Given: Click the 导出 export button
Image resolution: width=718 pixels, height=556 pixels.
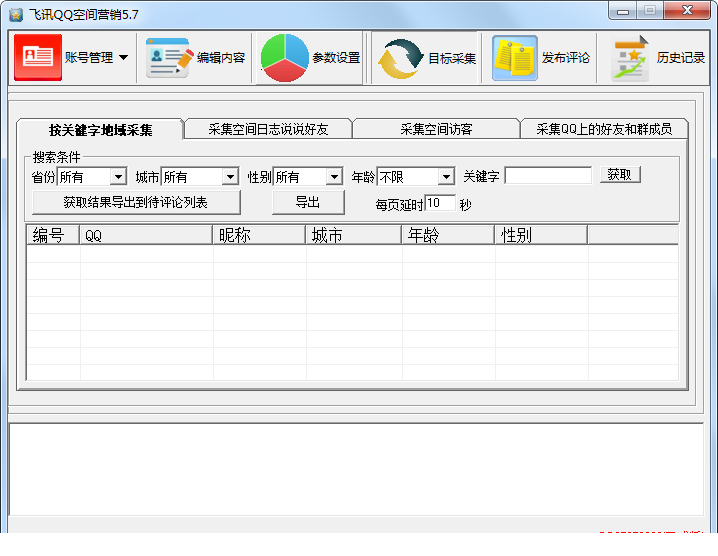Looking at the screenshot, I should tap(308, 202).
